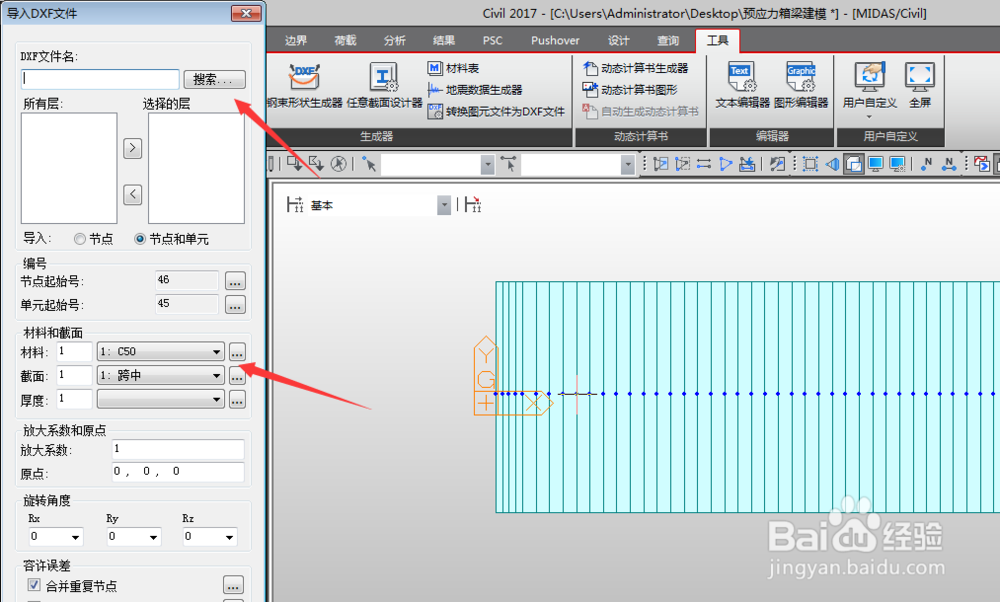Switch to 全屏 full screen view

click(x=920, y=85)
